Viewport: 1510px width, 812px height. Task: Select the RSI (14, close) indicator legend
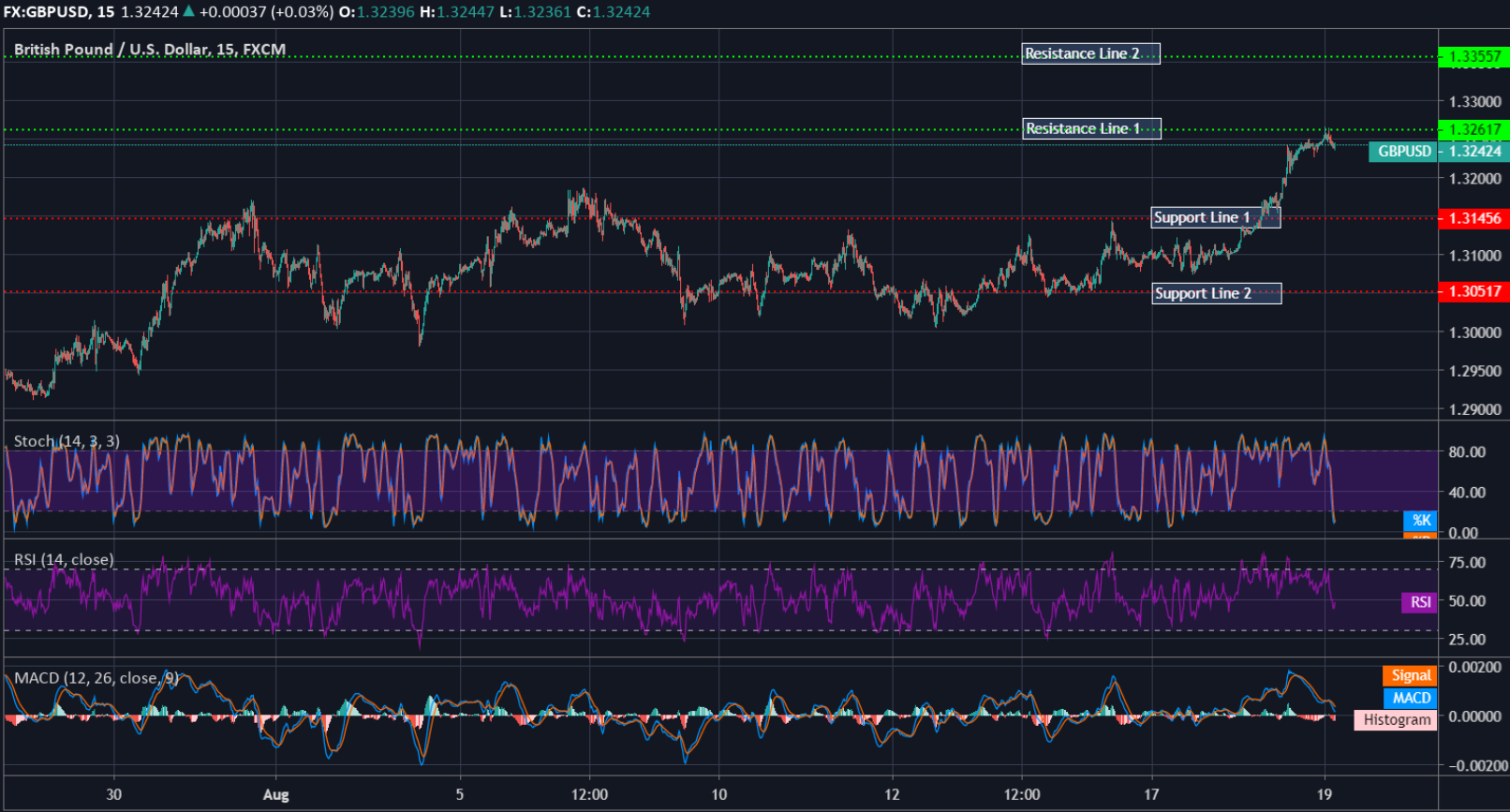pos(64,559)
